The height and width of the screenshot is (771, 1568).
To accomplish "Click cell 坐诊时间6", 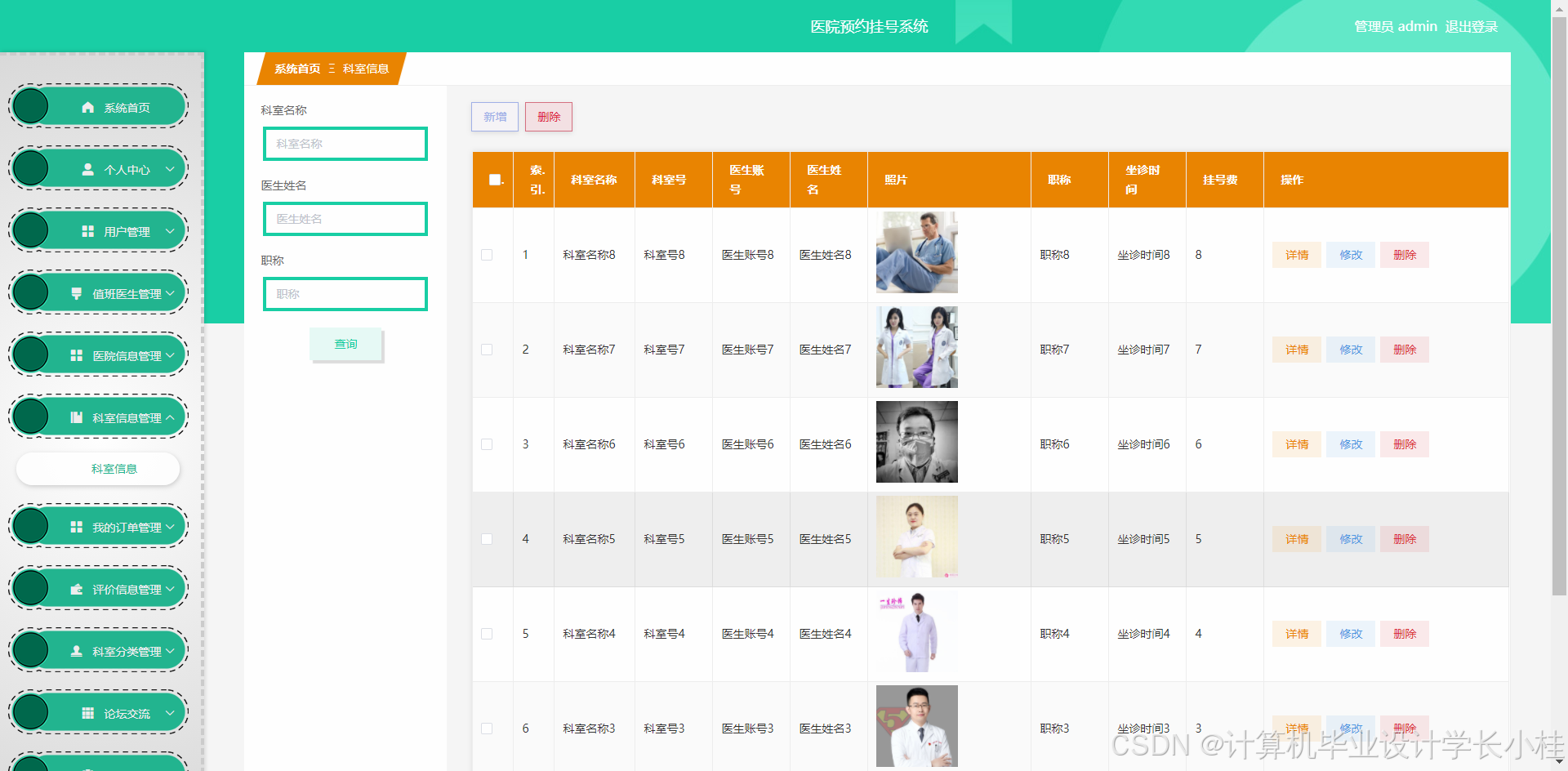I will [x=1143, y=444].
